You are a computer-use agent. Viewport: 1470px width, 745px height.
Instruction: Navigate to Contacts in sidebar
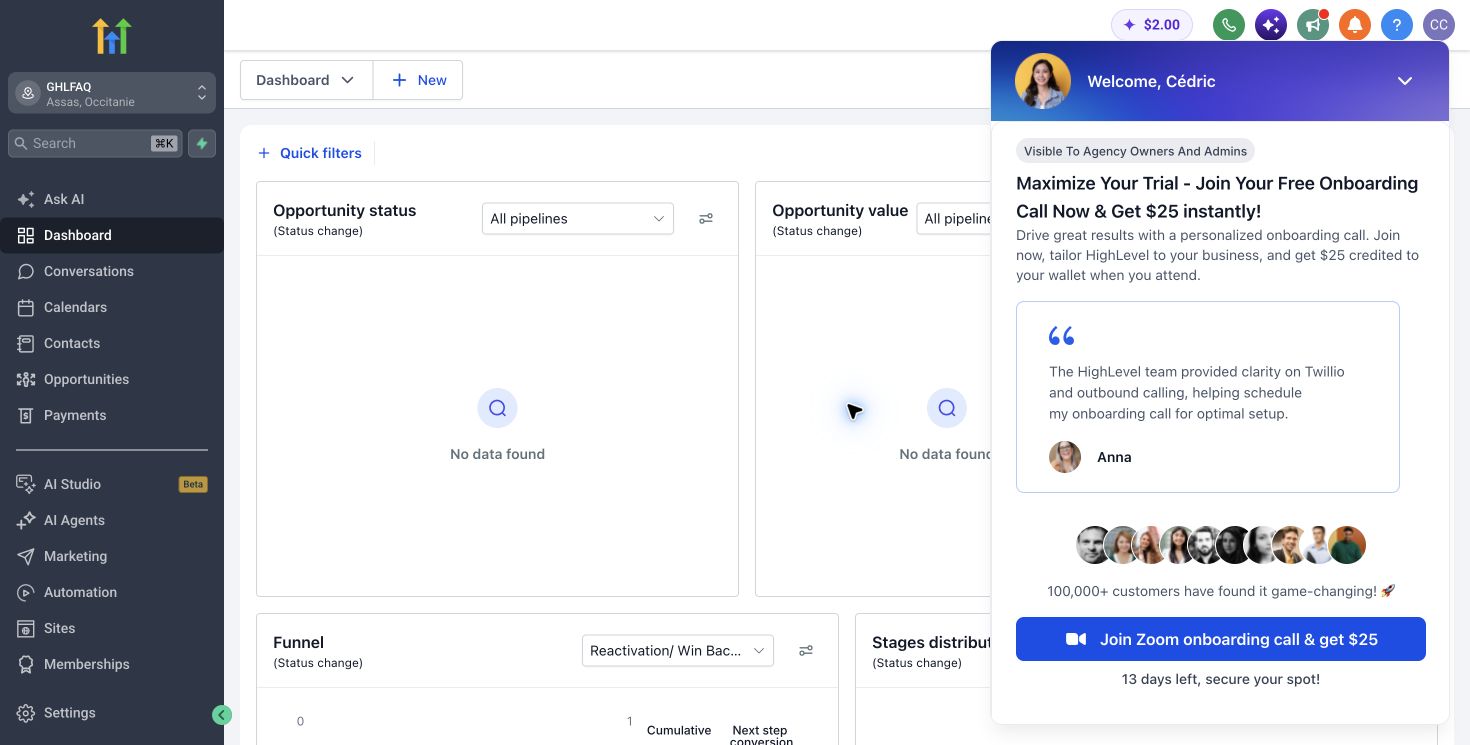(112, 343)
